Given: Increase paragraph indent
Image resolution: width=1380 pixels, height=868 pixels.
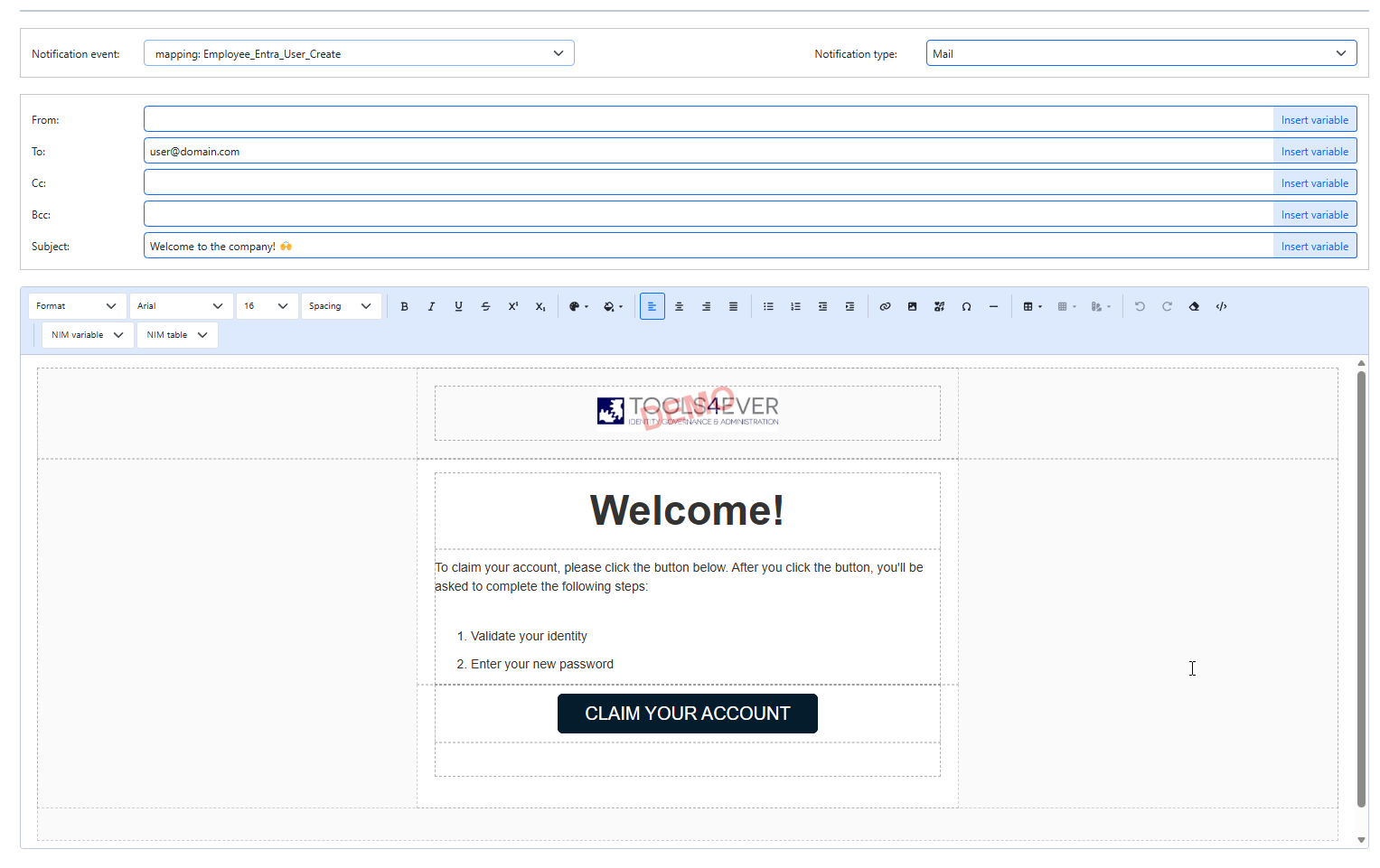Looking at the screenshot, I should [x=850, y=306].
